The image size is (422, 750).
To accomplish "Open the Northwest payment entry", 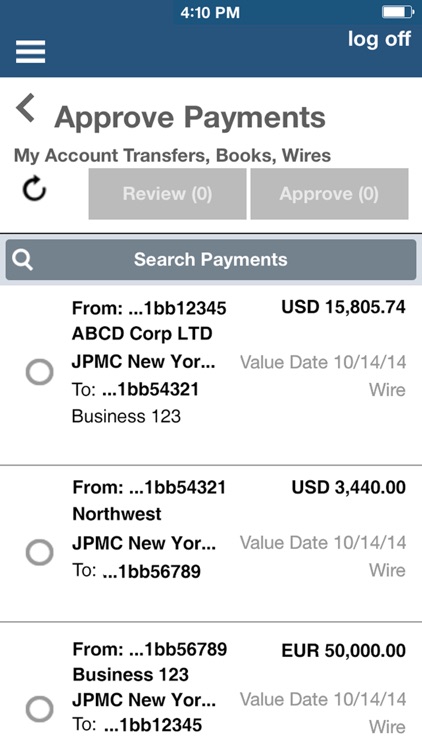I will [x=211, y=544].
